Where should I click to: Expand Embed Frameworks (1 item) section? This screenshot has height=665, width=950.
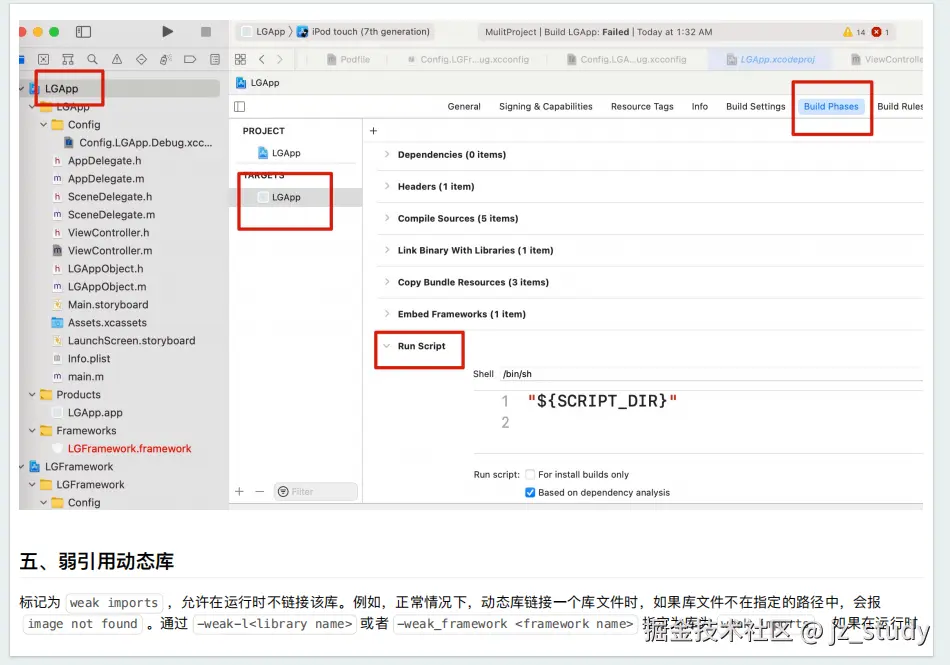coord(387,313)
